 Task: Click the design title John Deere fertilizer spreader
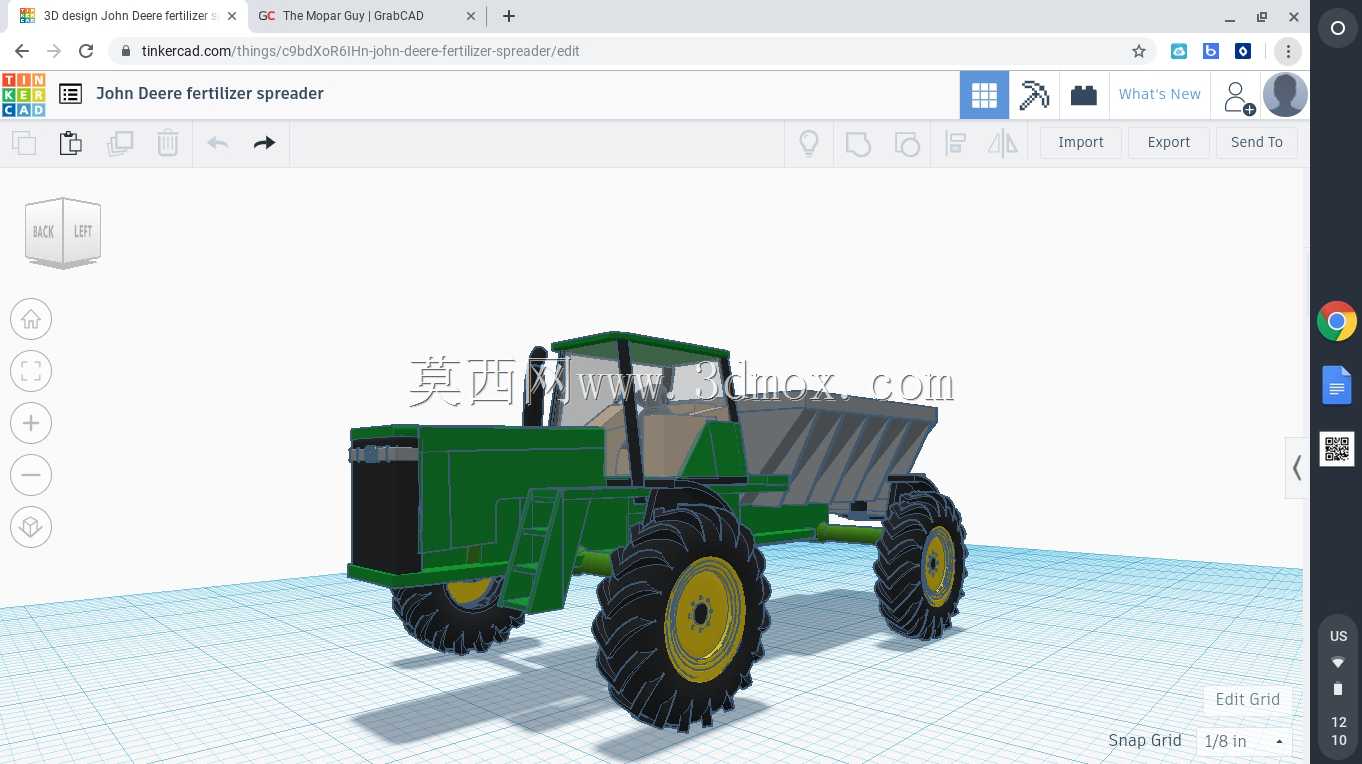click(x=210, y=93)
